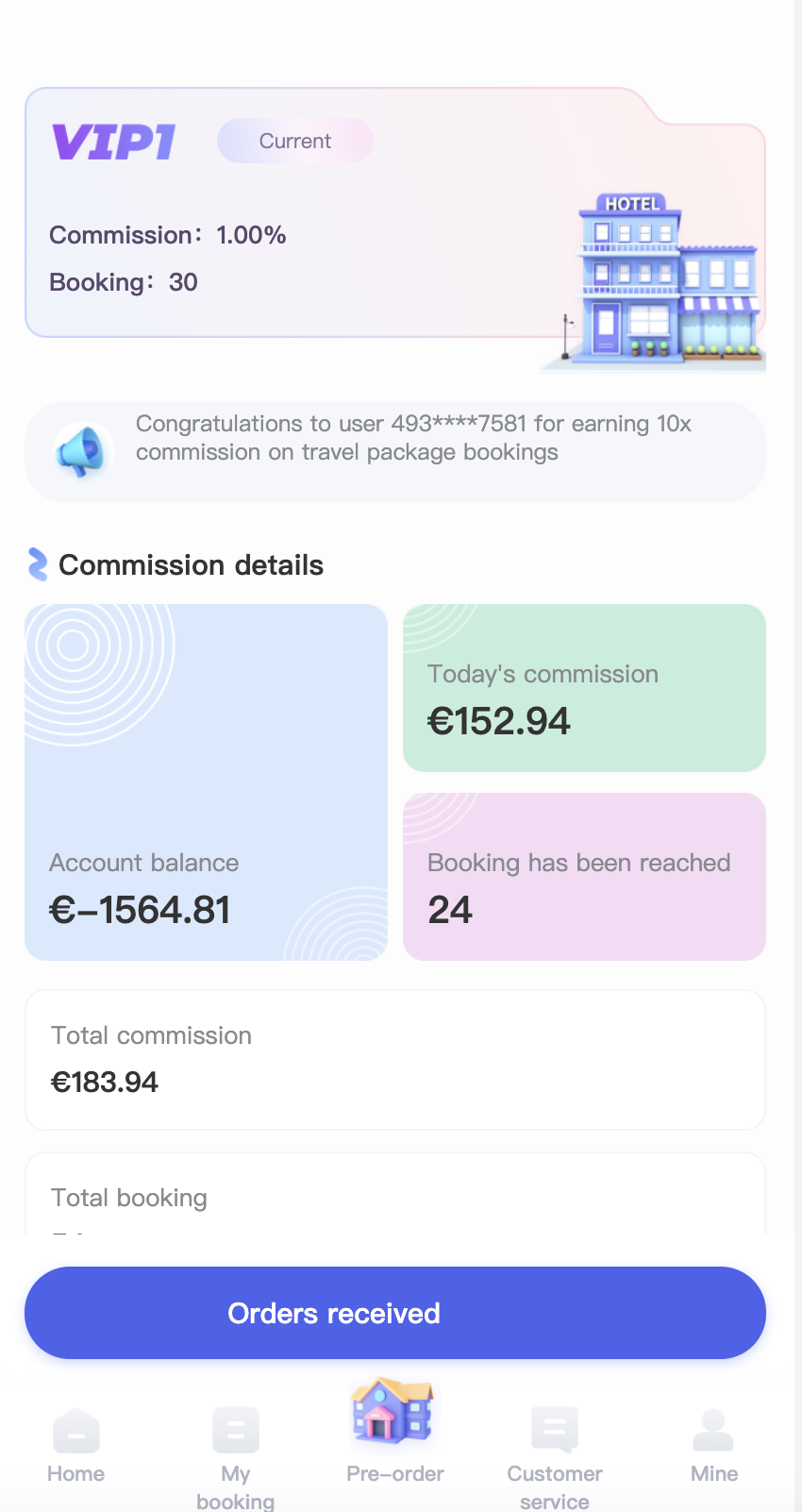Open the Total booking panel
Image resolution: width=802 pixels, height=1512 pixels.
(x=394, y=1196)
